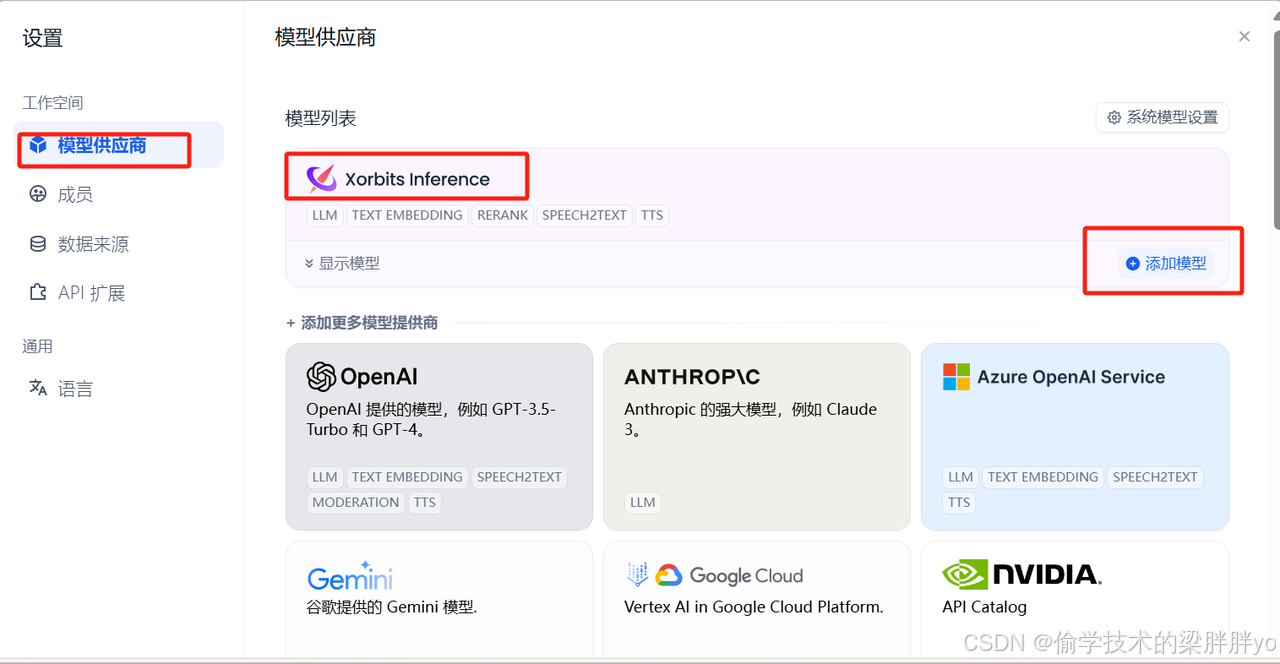Click the gear icon in 系统模型设置

1114,117
